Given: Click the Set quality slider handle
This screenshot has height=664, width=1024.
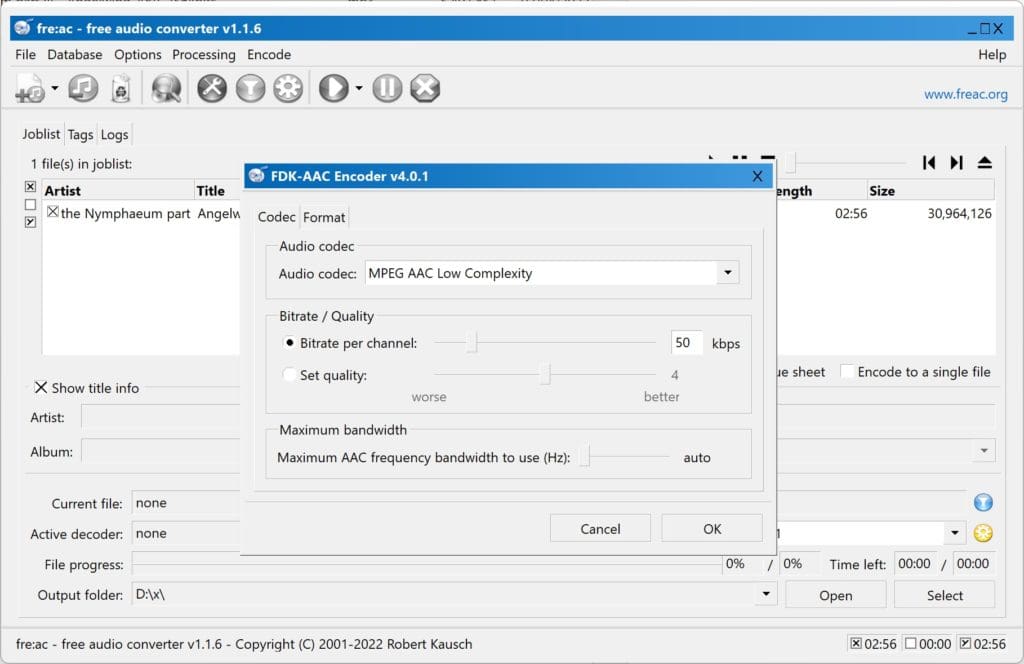Looking at the screenshot, I should click(x=545, y=374).
